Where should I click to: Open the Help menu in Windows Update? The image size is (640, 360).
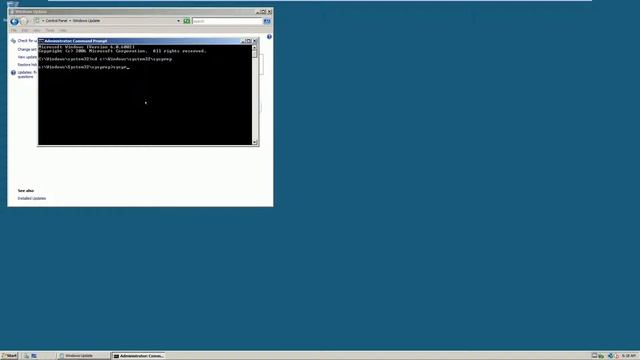tap(63, 30)
